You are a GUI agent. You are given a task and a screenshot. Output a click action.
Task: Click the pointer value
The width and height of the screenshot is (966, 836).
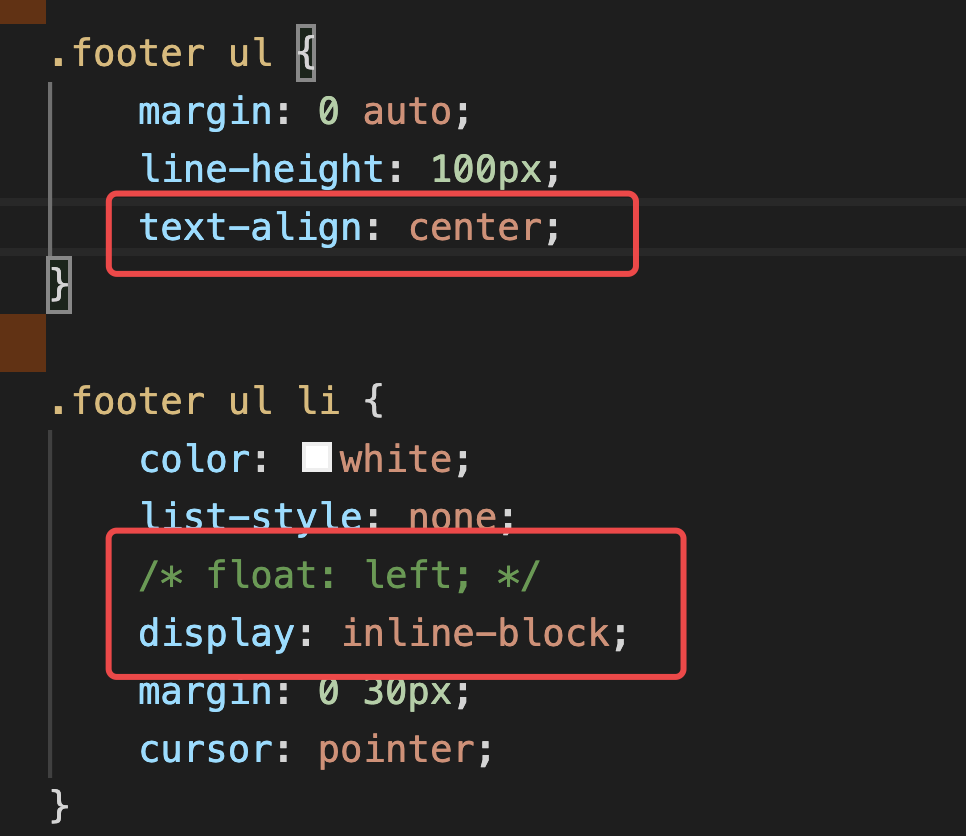point(395,749)
